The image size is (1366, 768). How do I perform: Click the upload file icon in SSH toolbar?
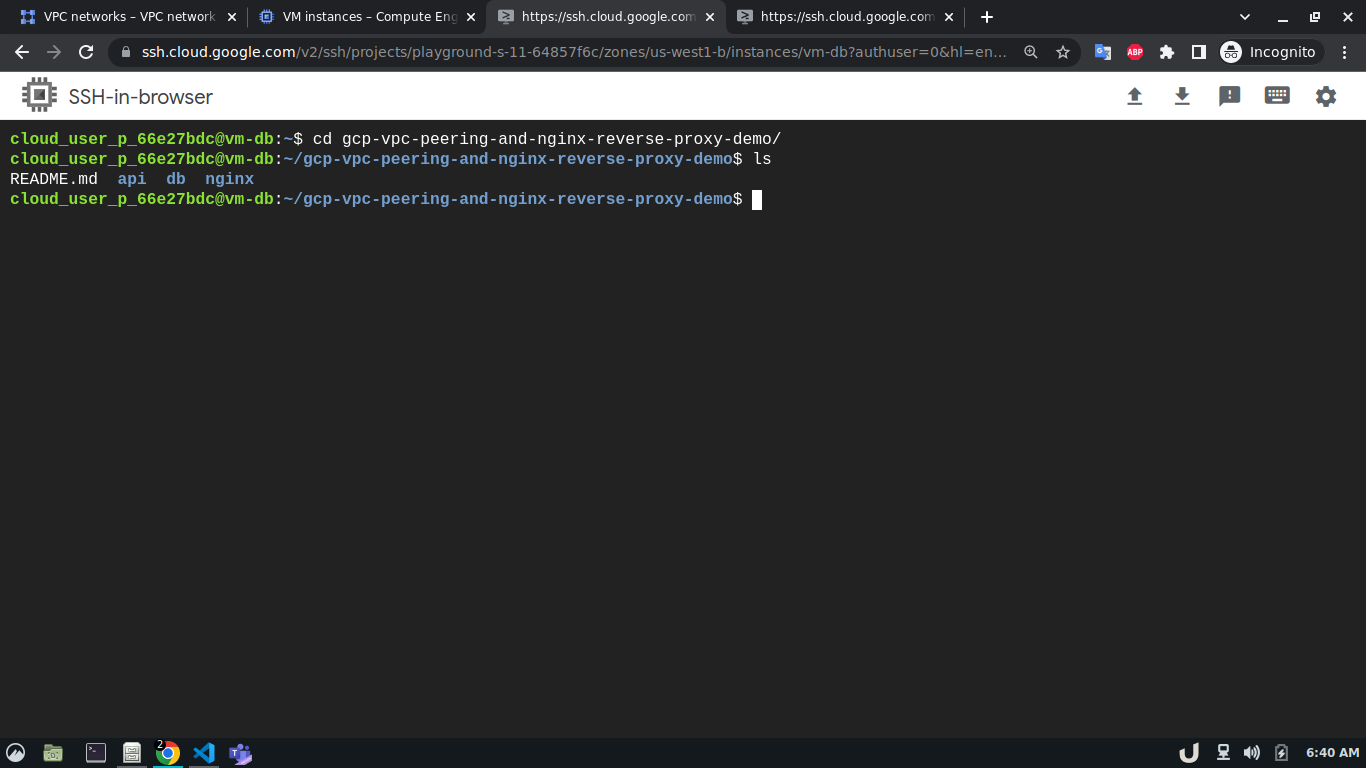[1134, 96]
